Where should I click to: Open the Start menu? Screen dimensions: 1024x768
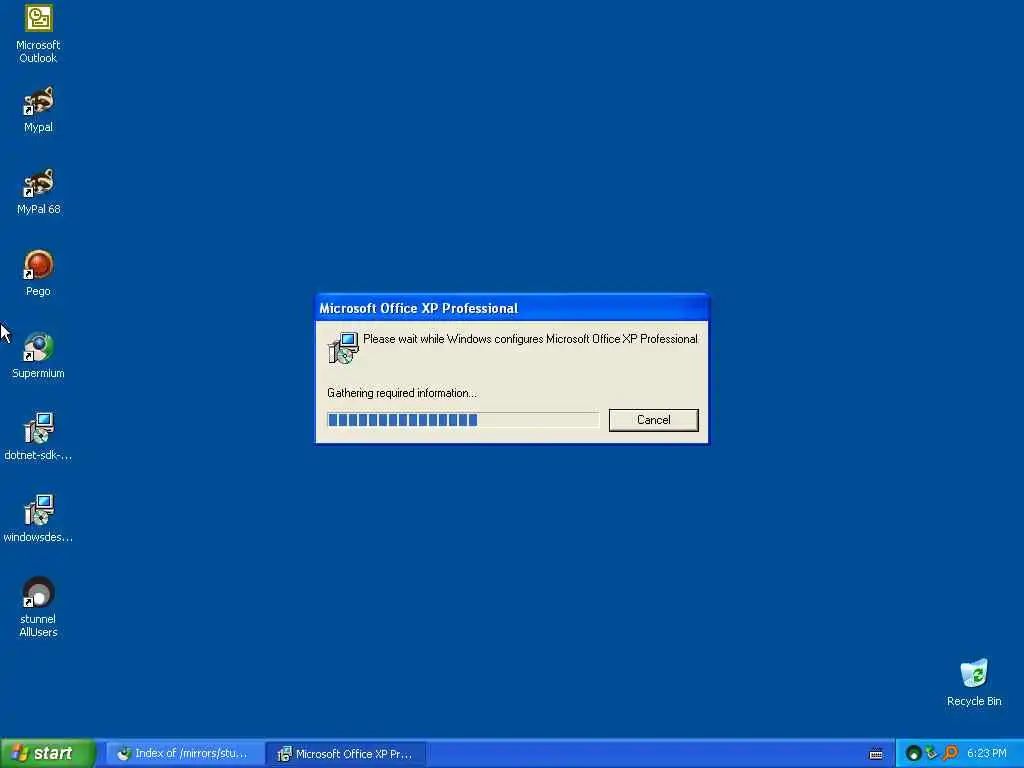(48, 753)
